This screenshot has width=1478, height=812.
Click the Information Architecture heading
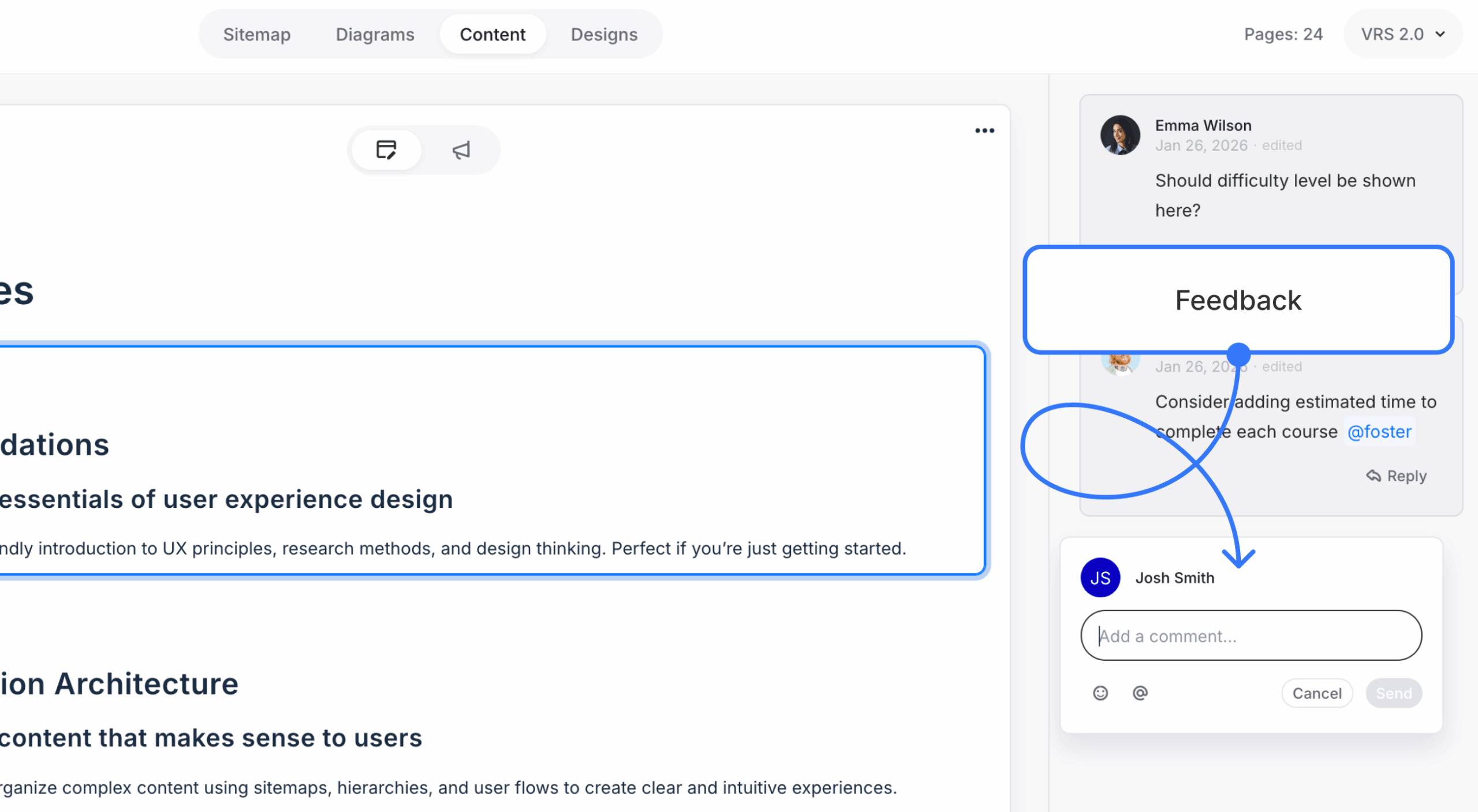(x=119, y=684)
